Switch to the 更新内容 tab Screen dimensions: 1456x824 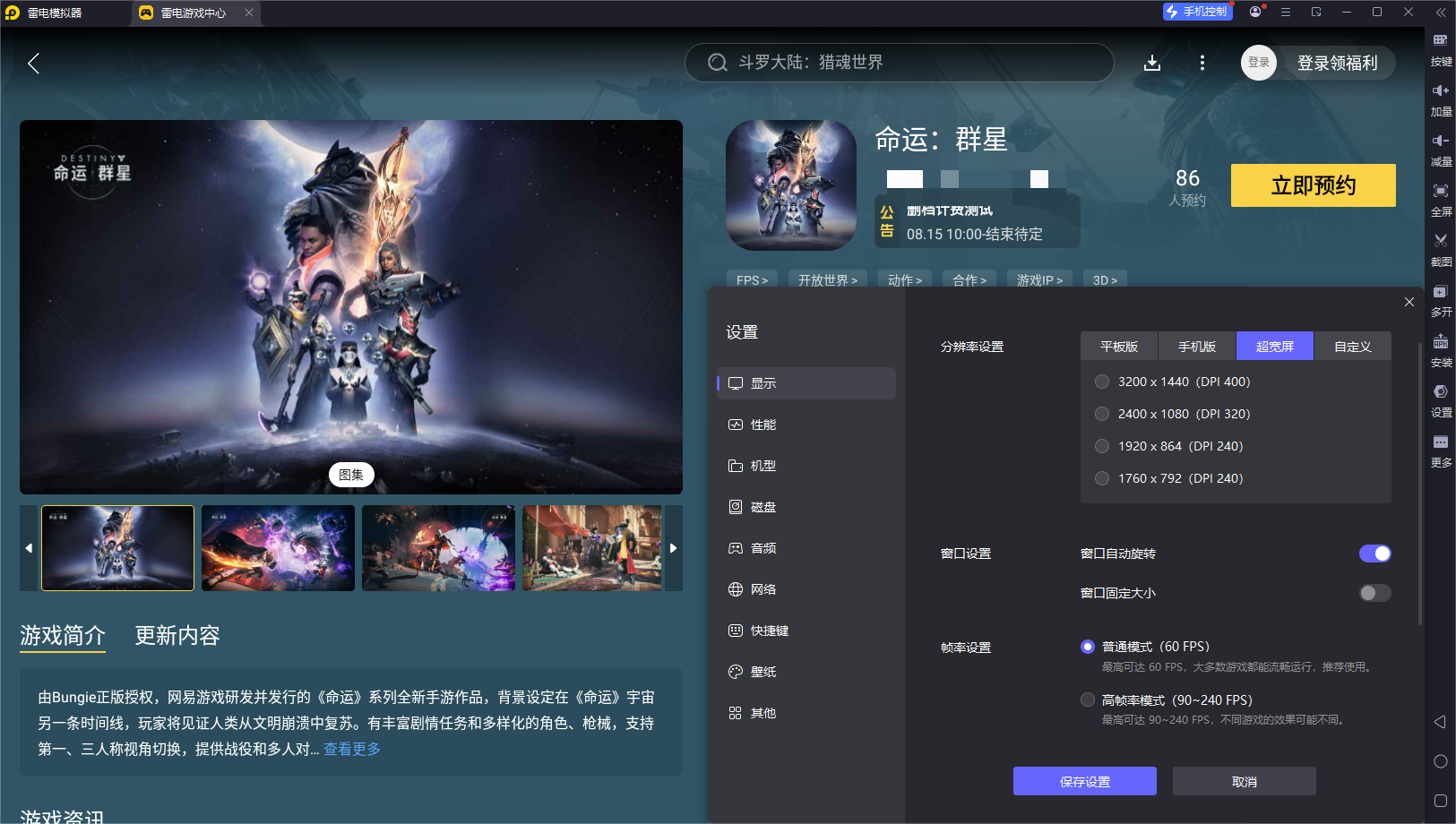click(x=176, y=635)
